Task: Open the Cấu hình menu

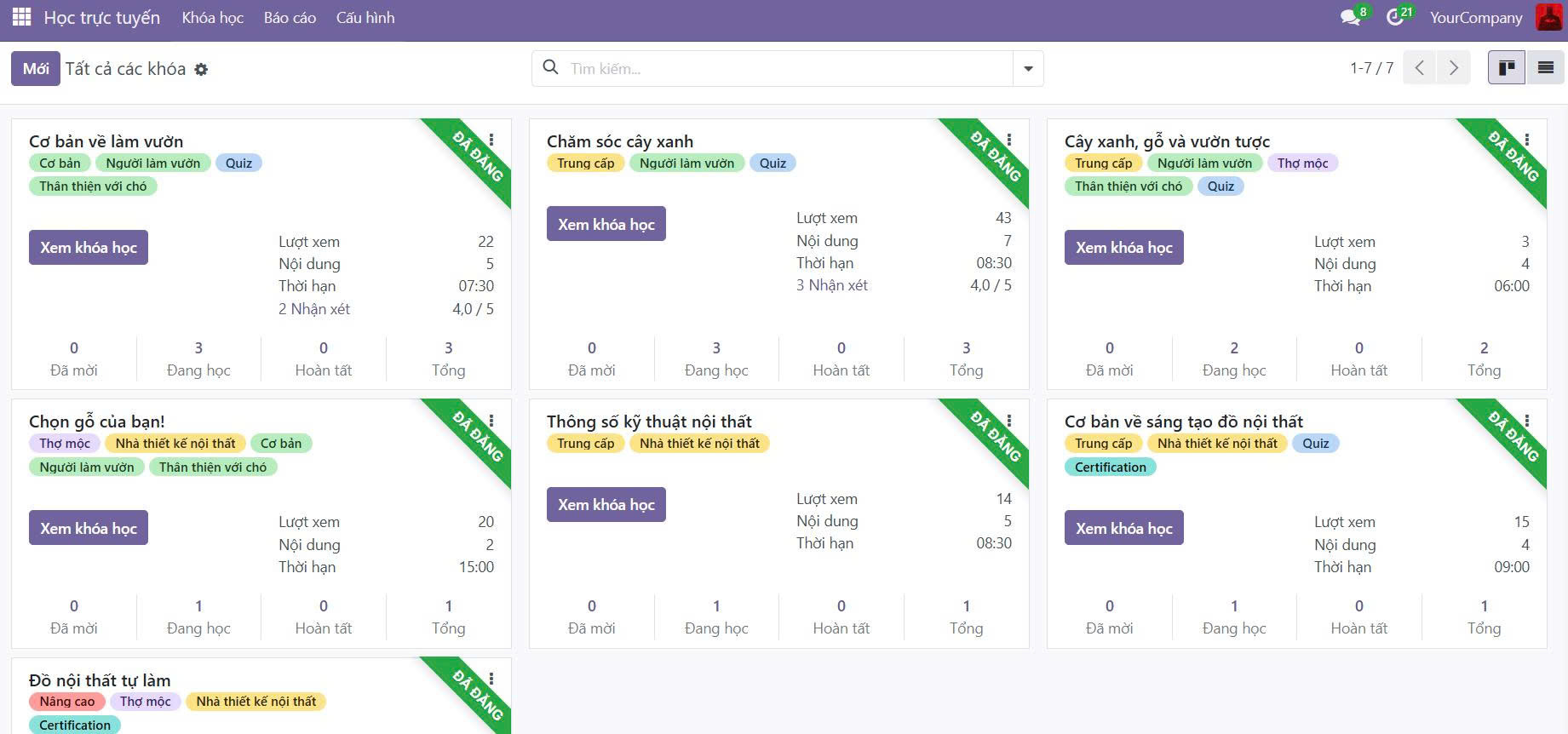Action: [365, 18]
